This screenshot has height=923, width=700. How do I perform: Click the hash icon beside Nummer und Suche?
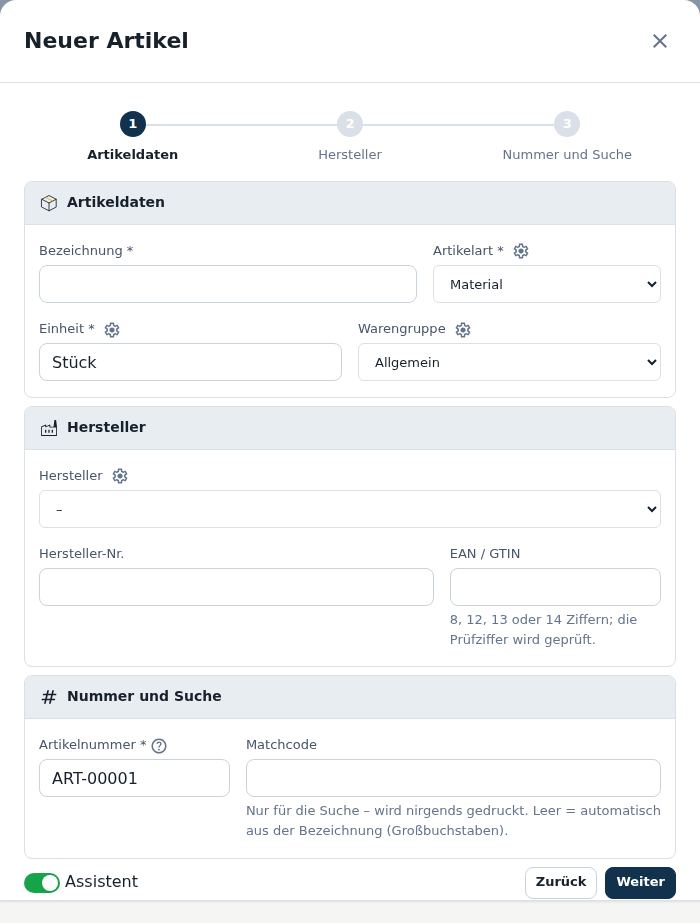pyautogui.click(x=49, y=697)
